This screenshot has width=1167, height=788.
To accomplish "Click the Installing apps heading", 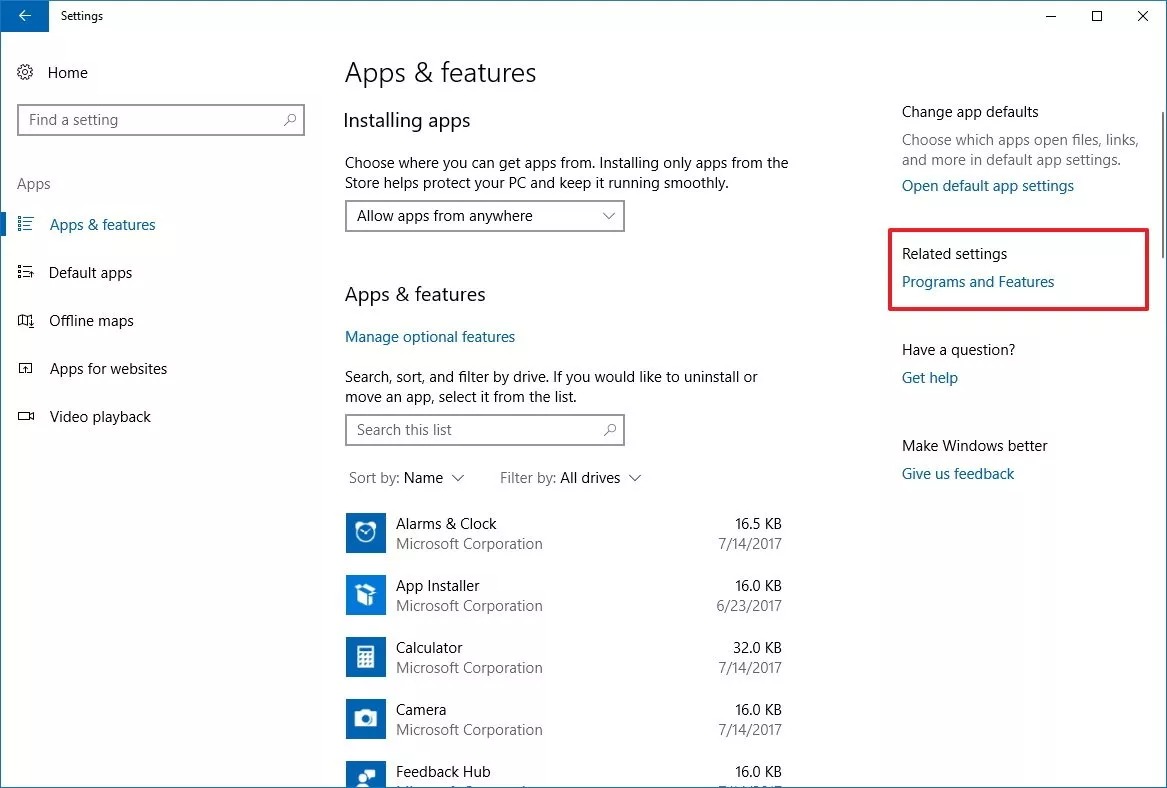I will click(x=407, y=121).
